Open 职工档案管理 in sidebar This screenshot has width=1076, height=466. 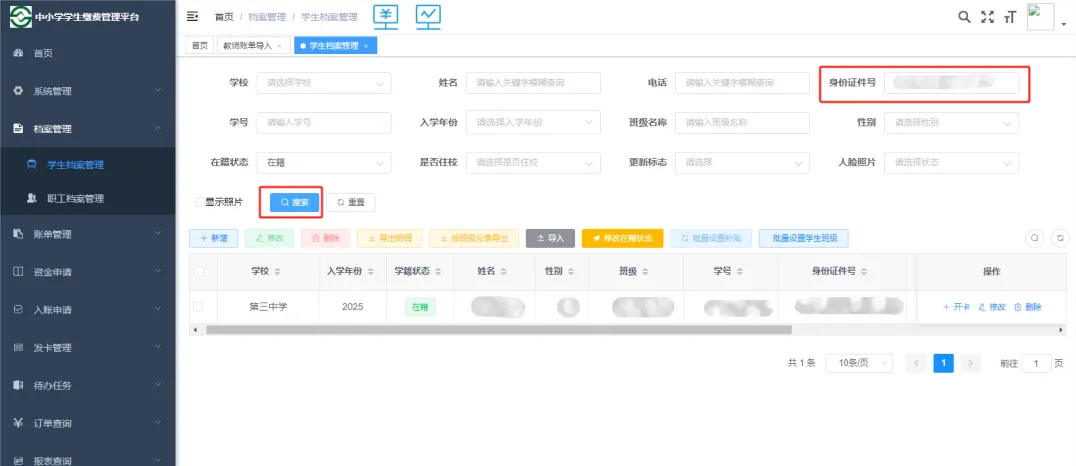88,199
